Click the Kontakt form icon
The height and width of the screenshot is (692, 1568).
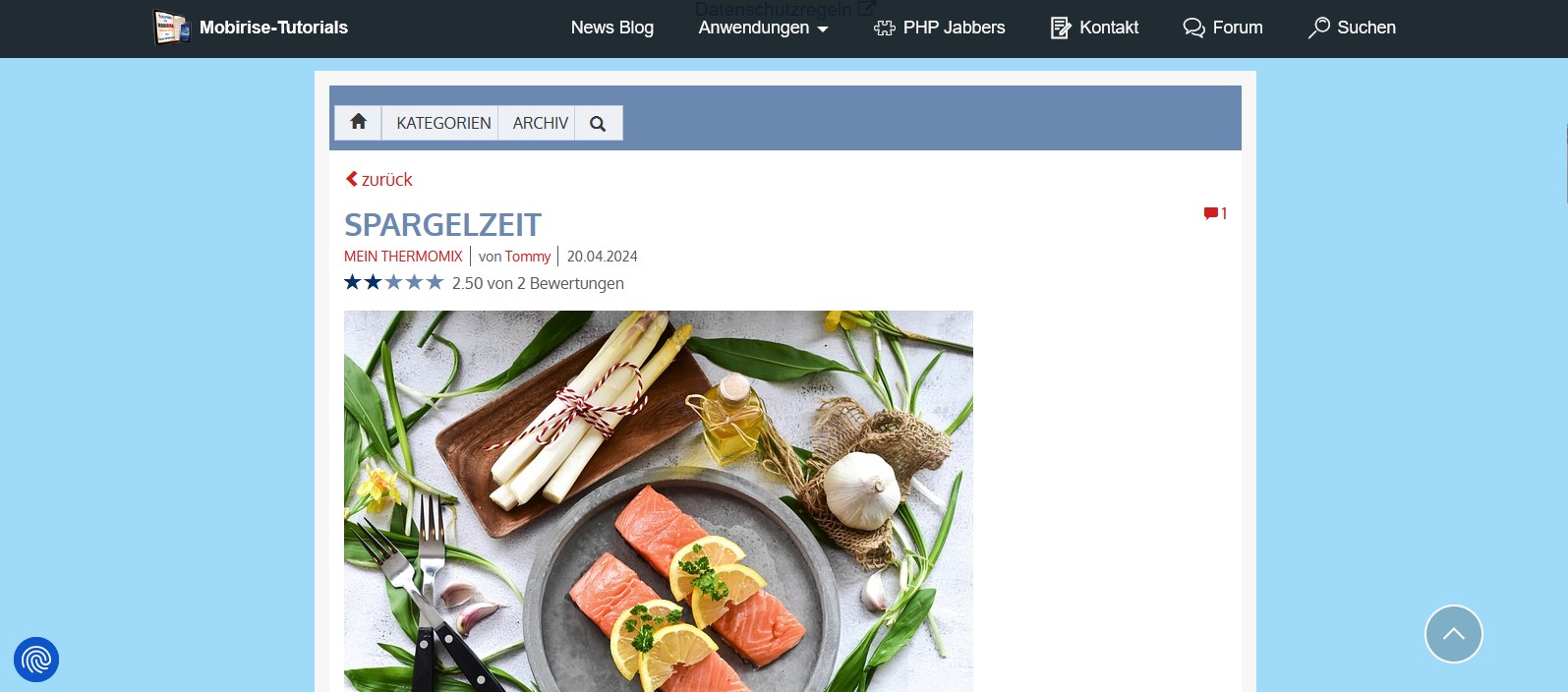tap(1061, 28)
